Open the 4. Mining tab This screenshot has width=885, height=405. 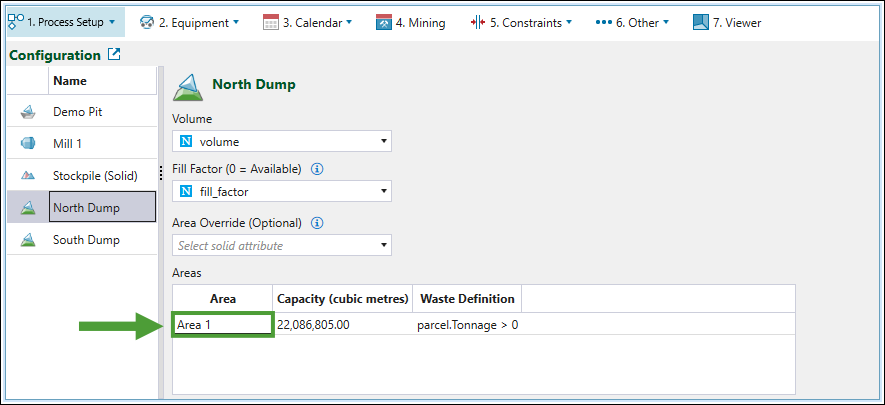411,22
